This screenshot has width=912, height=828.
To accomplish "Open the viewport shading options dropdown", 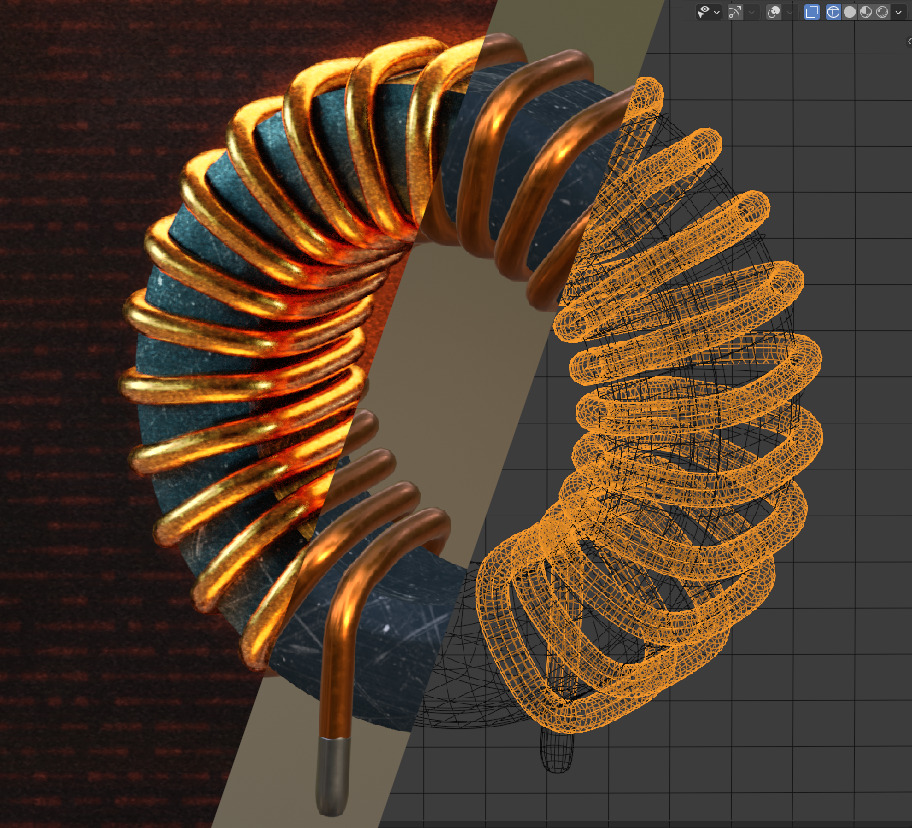I will pyautogui.click(x=898, y=12).
